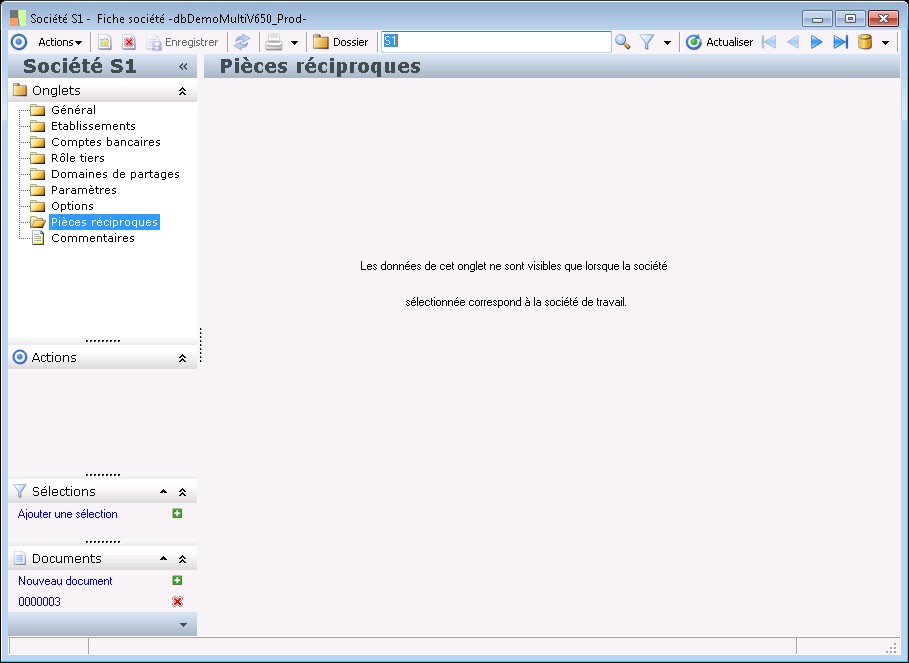
Task: Go to the last record
Action: tap(841, 42)
